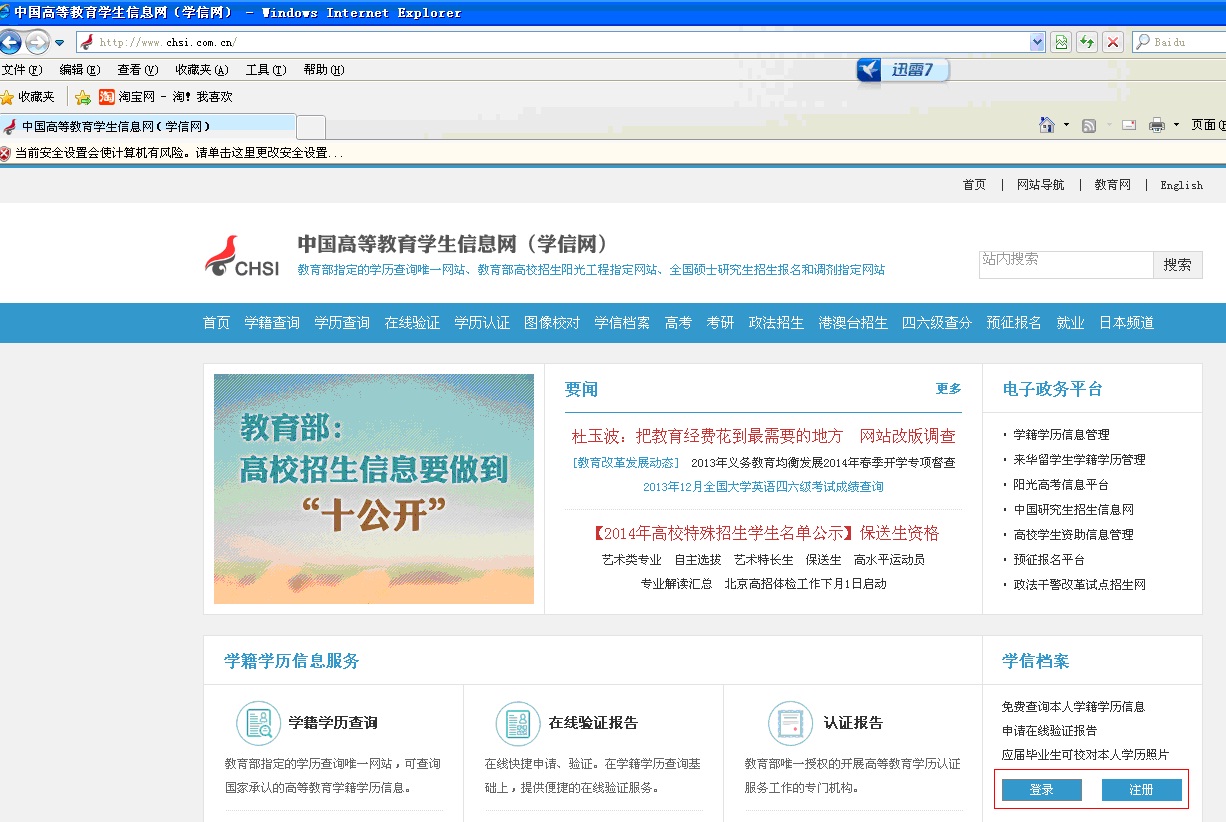Click the red X stop loading icon
The height and width of the screenshot is (822, 1226).
[1112, 42]
